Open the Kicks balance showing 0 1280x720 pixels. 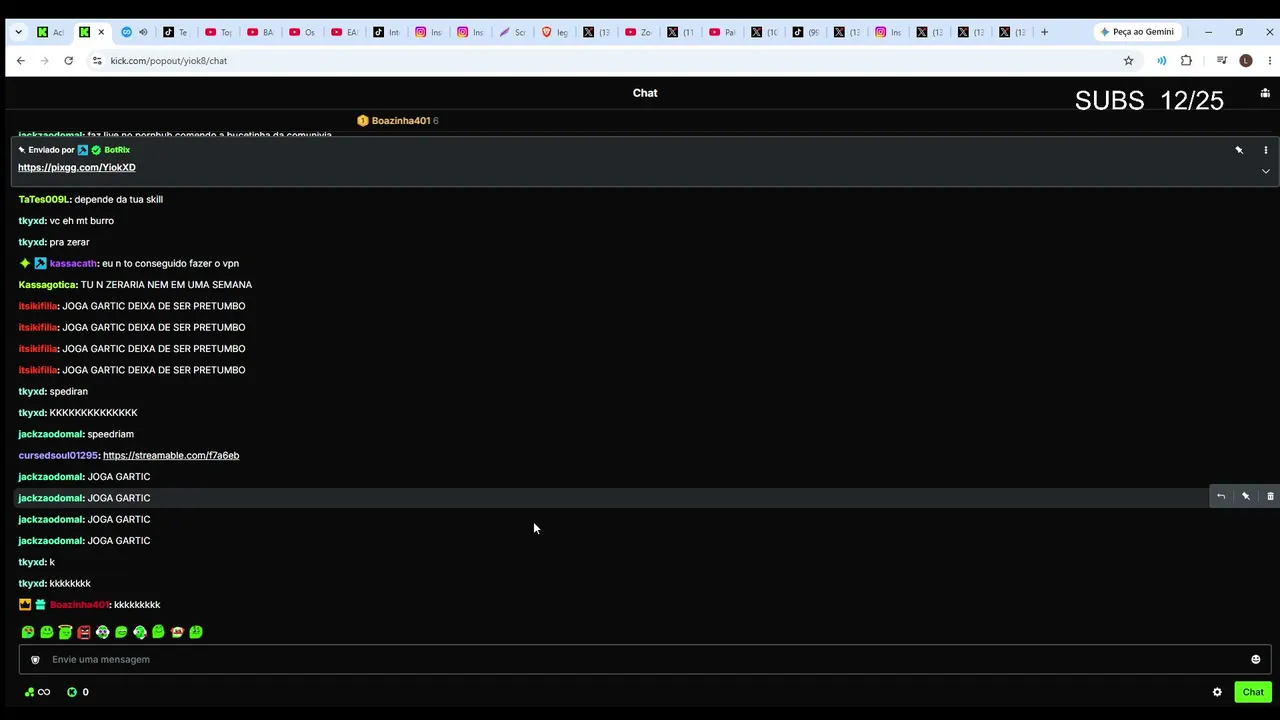(x=77, y=692)
